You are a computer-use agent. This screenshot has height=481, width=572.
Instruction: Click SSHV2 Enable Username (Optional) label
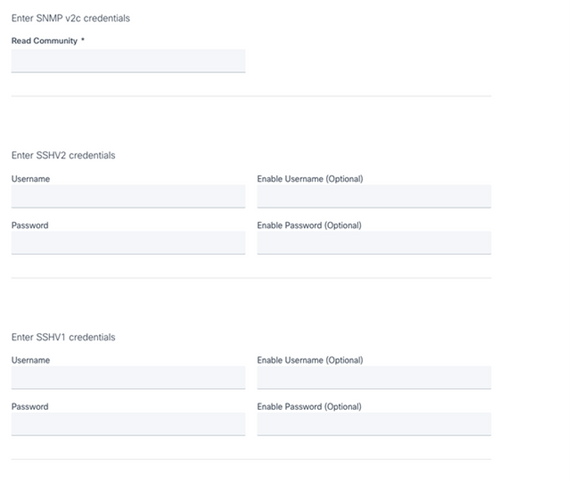(310, 179)
